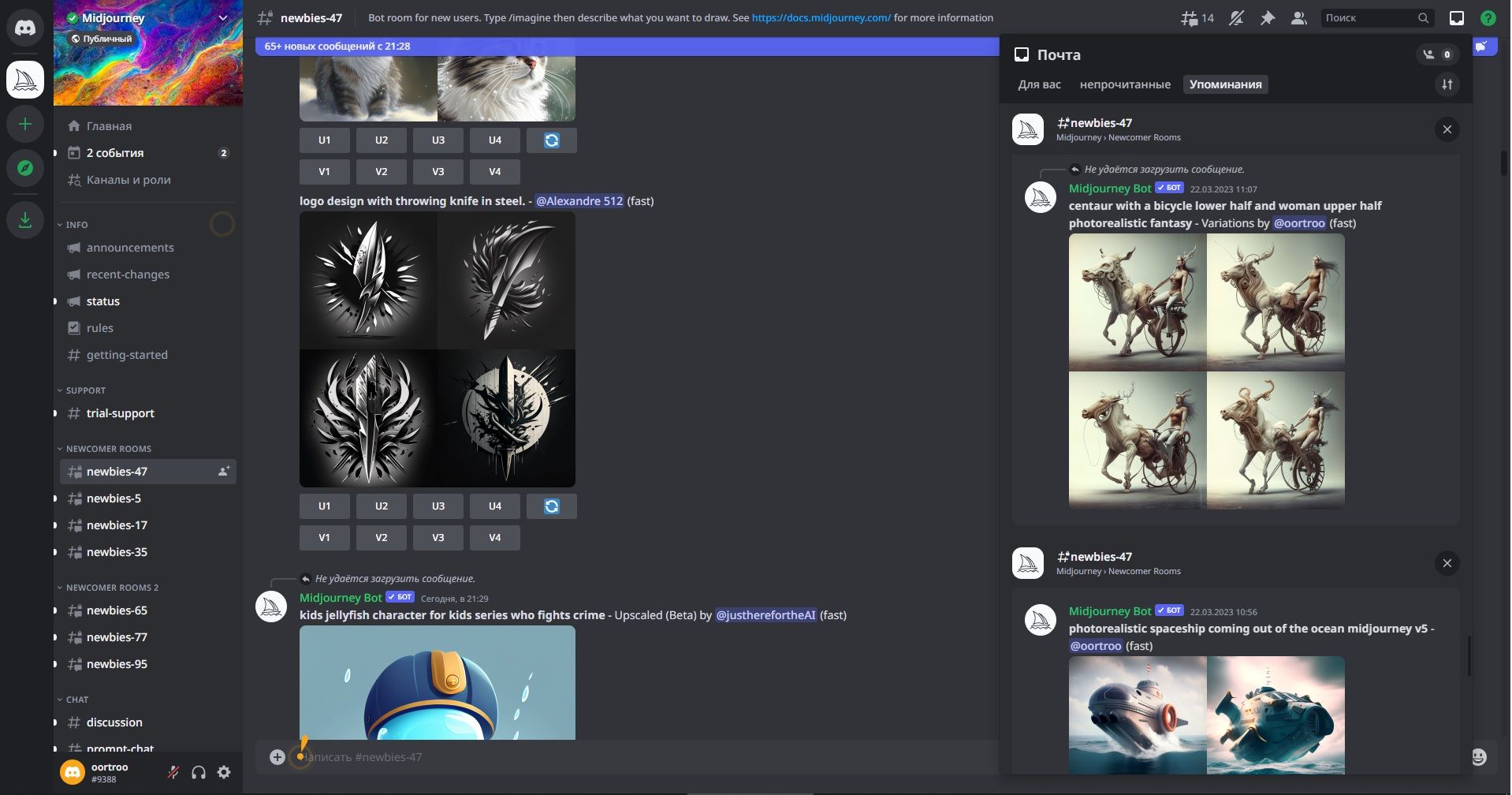This screenshot has height=795, width=1512.
Task: Open the explore servers compass icon
Action: coord(25,168)
